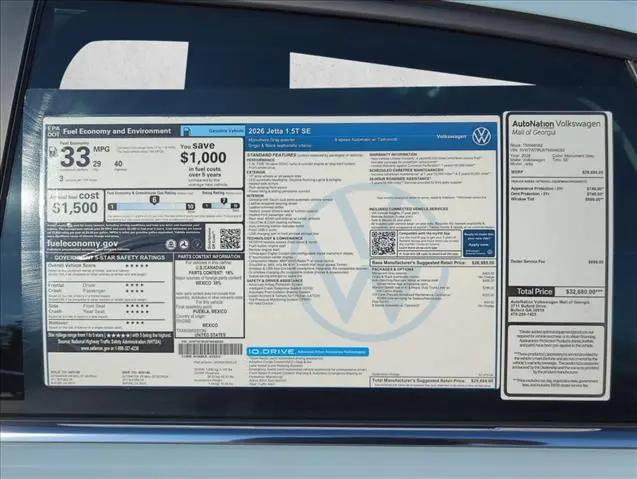The width and height of the screenshot is (637, 479).
Task: Click the '$1,500' annual fuel cost
Action: [76, 208]
